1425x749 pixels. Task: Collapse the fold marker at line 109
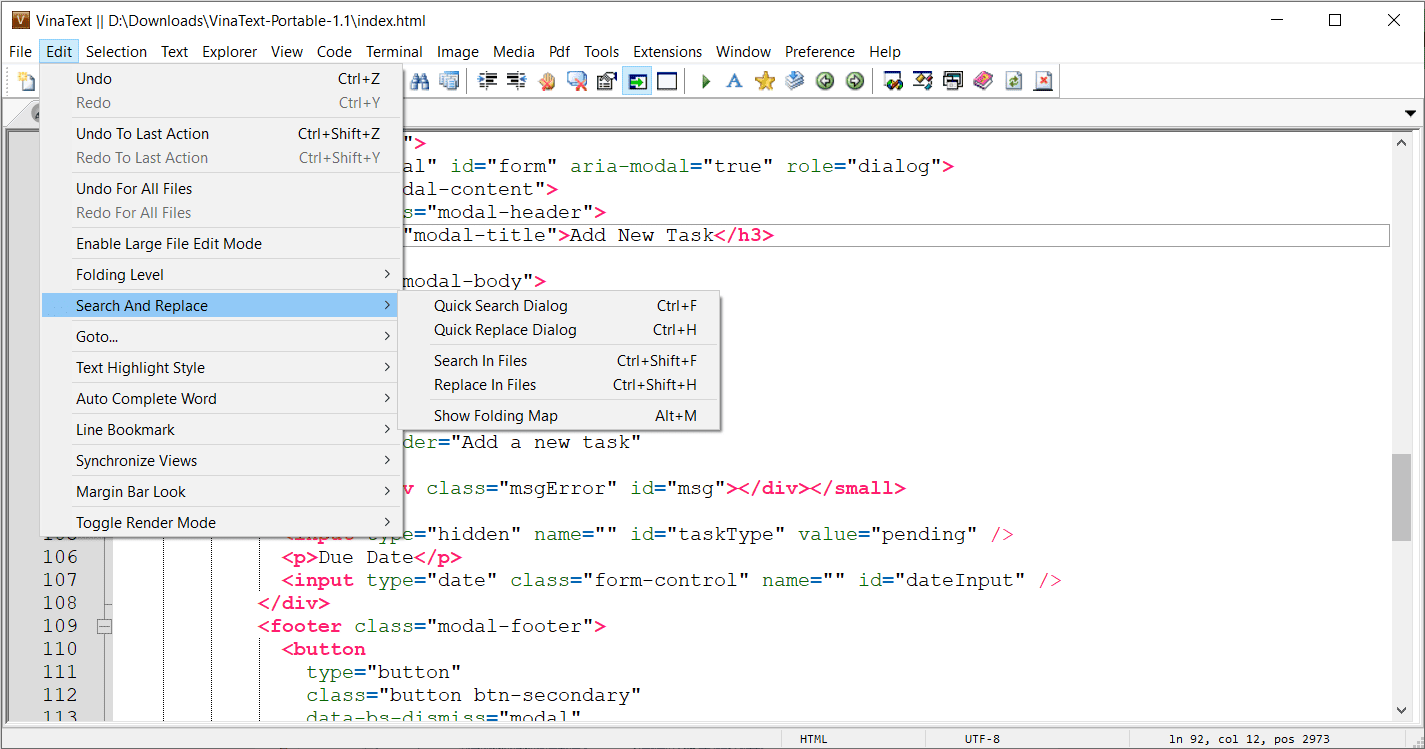pyautogui.click(x=104, y=626)
